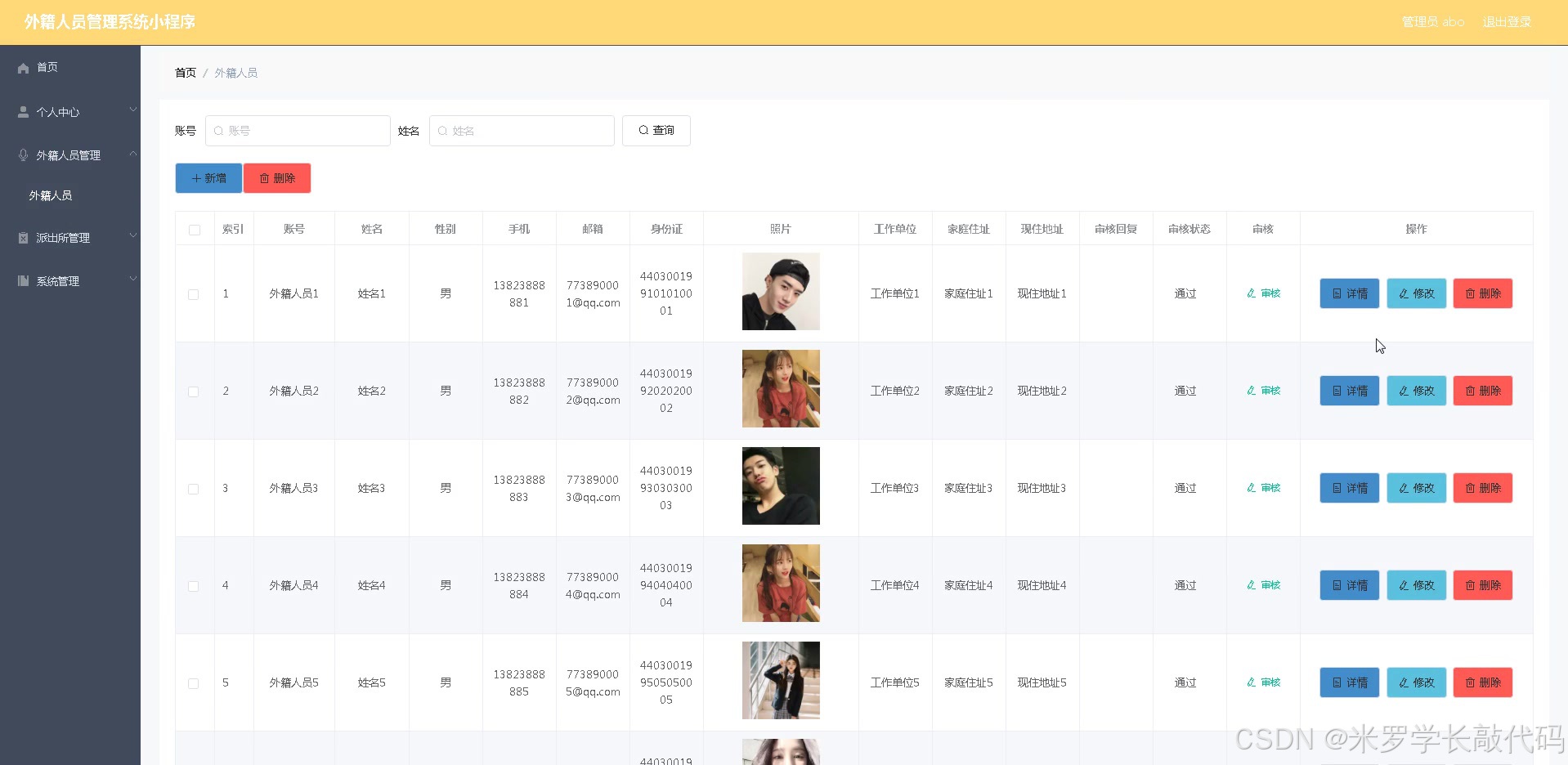Select the checkbox for row 4

point(194,586)
